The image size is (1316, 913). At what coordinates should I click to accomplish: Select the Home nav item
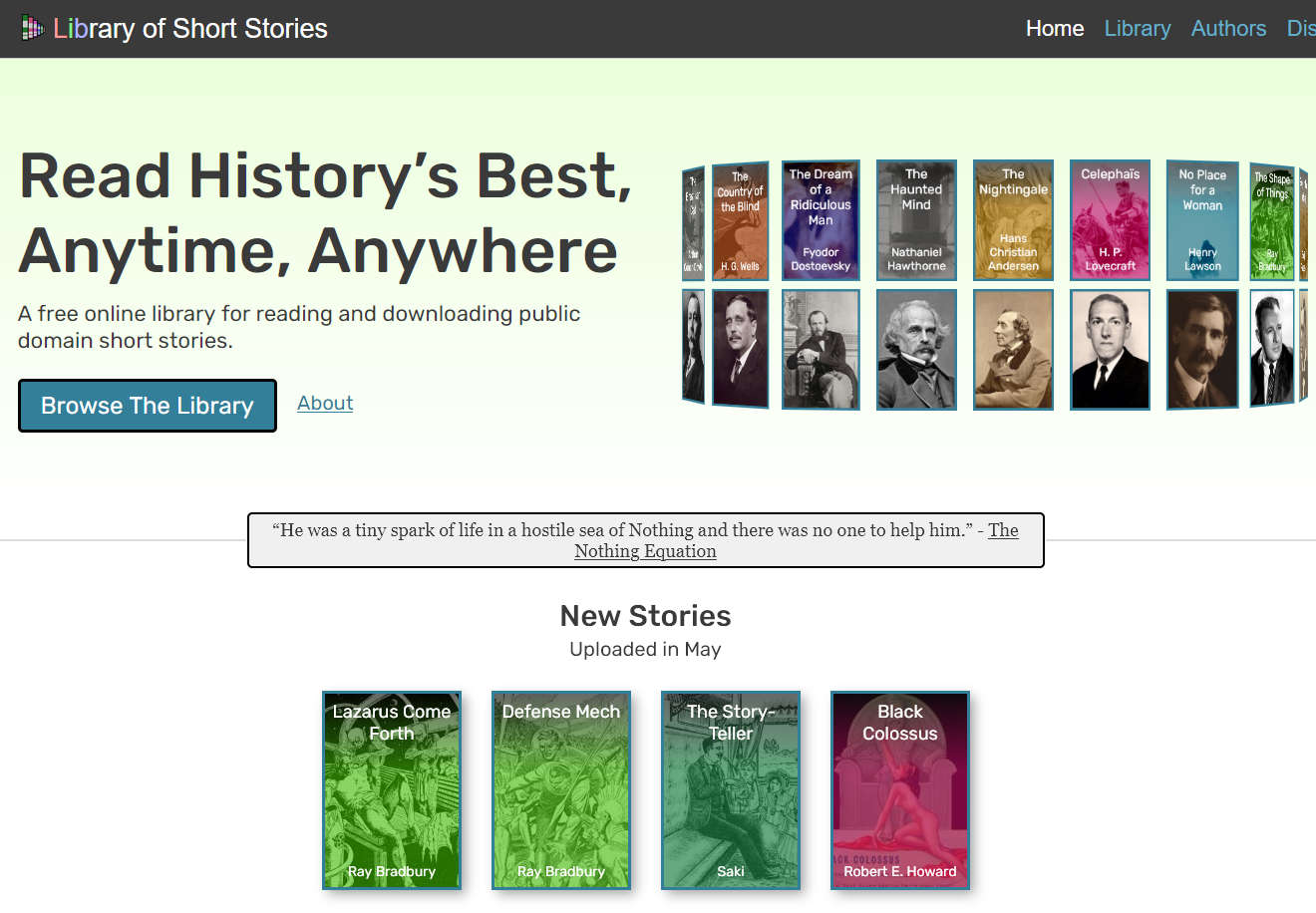point(1055,29)
